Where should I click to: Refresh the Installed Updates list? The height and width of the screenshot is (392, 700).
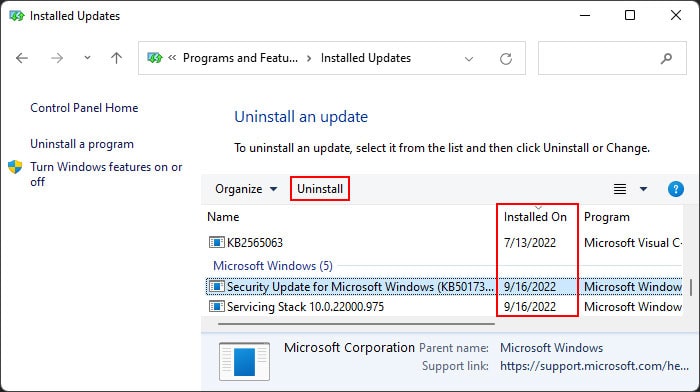point(506,58)
